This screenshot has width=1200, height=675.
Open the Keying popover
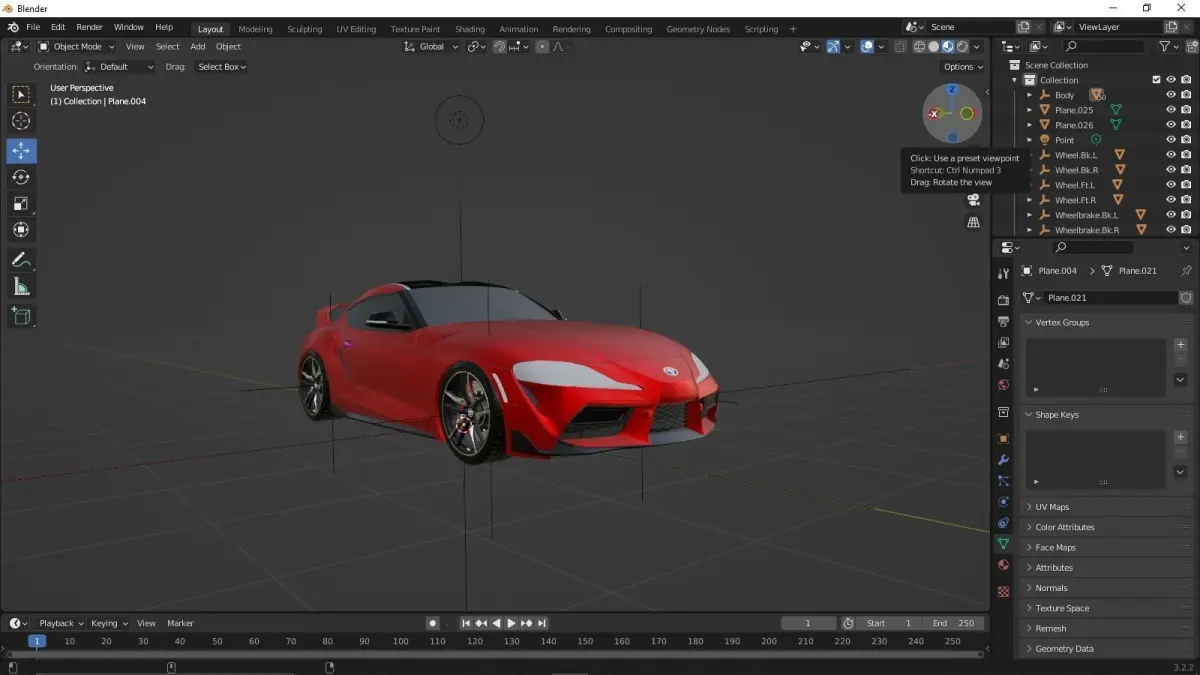click(x=108, y=623)
